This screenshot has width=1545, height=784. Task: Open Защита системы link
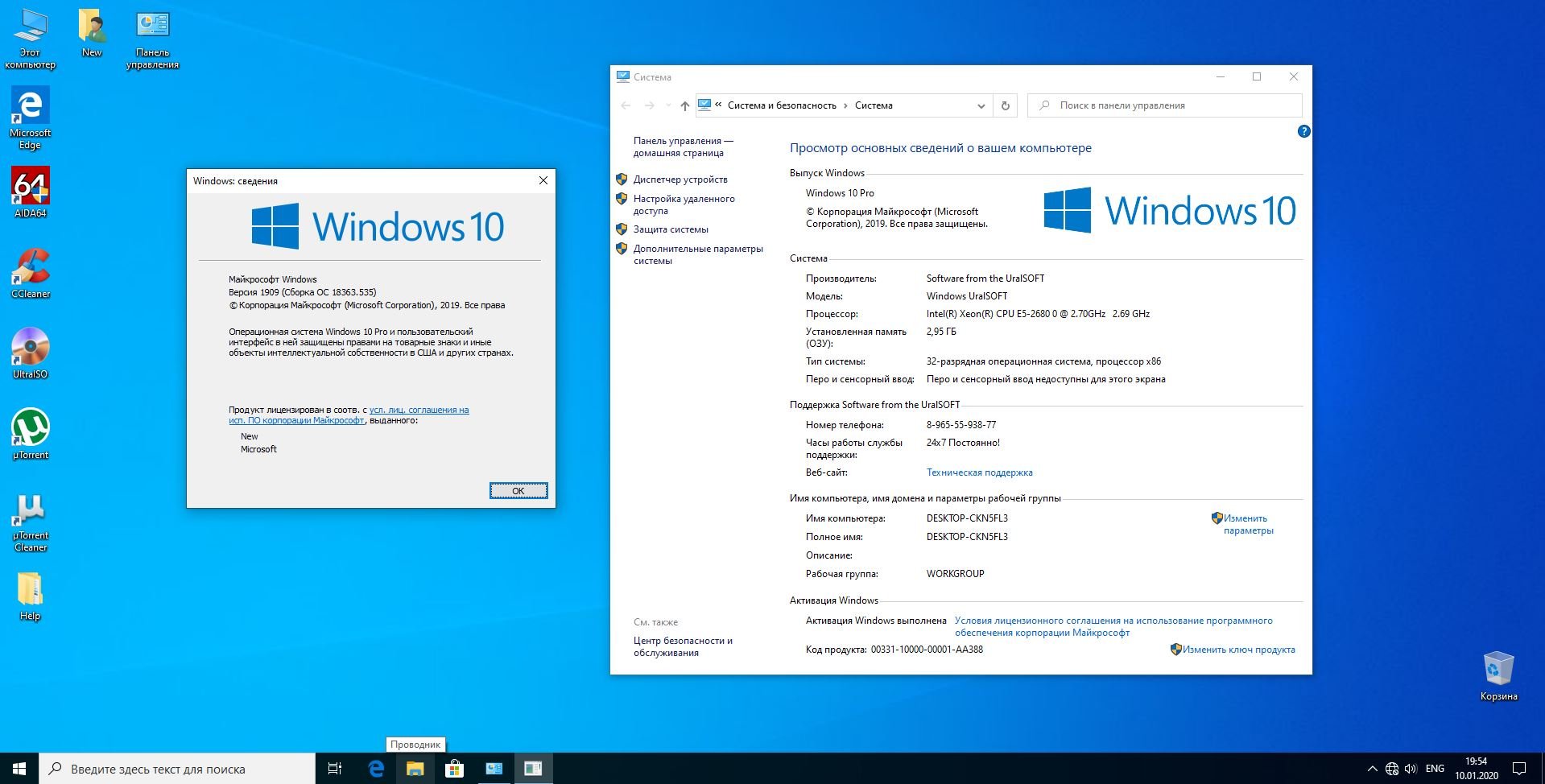[x=671, y=229]
